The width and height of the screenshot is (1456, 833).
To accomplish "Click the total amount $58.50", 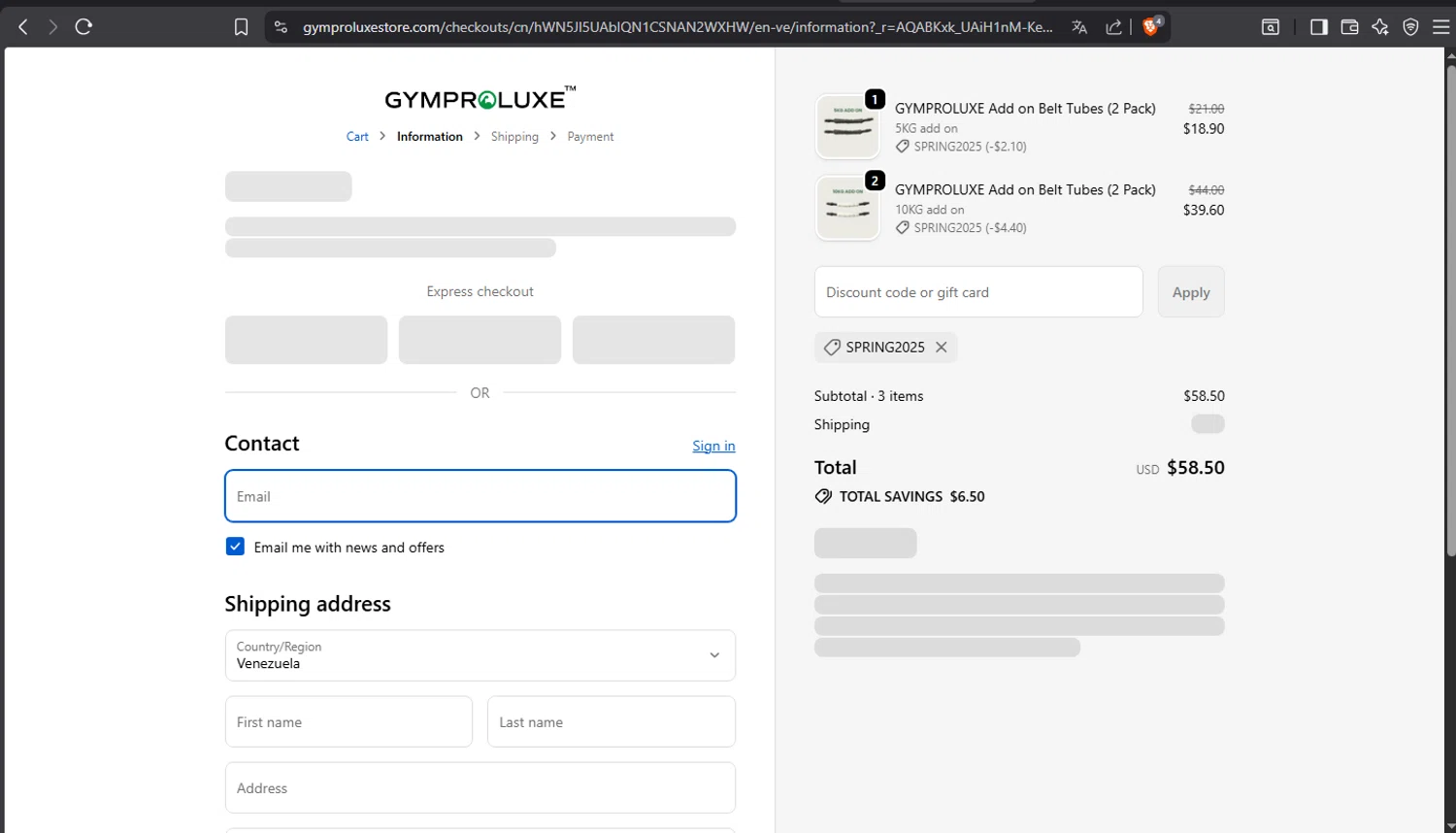I will click(x=1196, y=468).
